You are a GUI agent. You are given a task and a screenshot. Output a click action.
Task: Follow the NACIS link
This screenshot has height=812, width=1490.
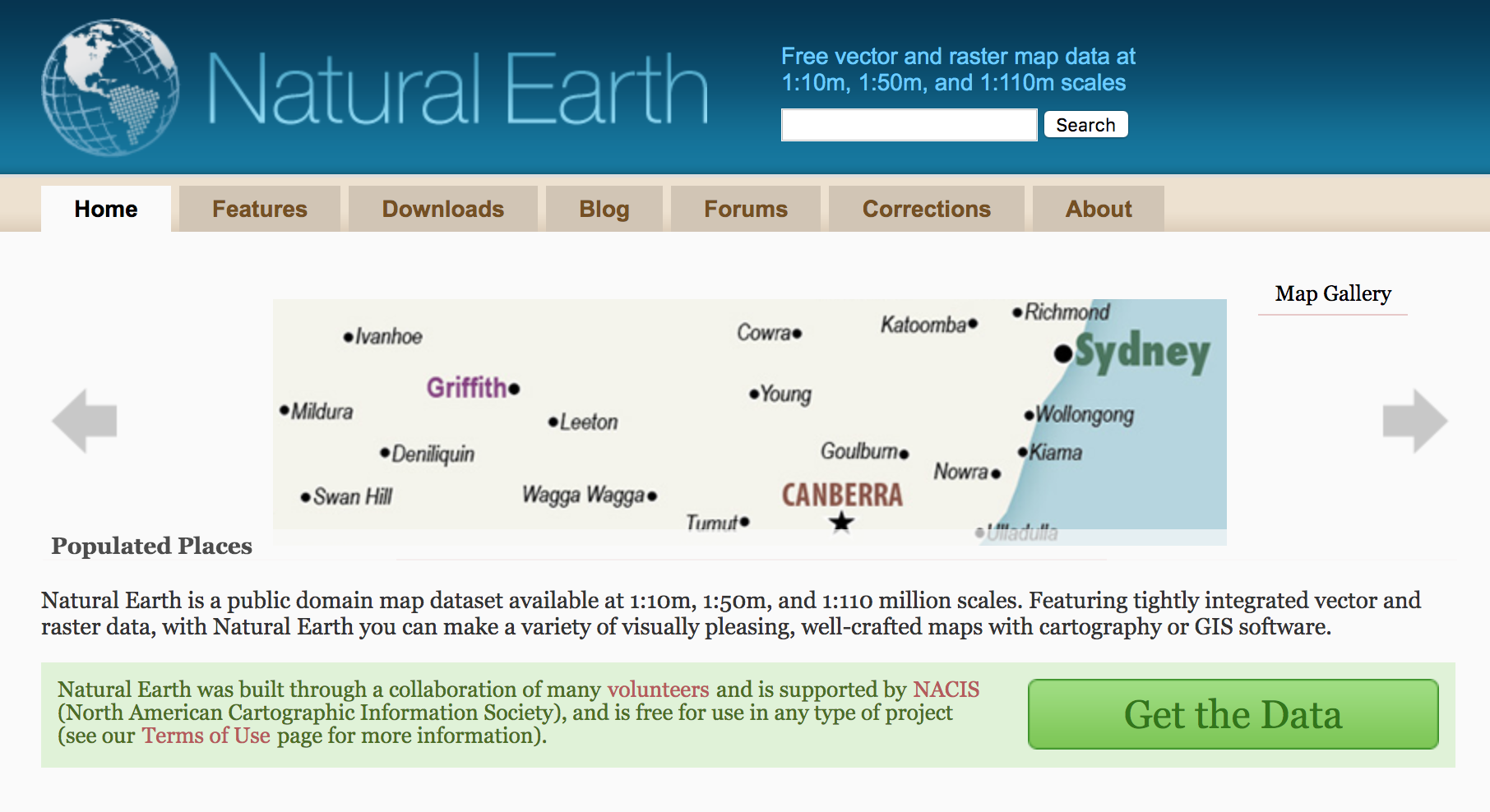(946, 689)
